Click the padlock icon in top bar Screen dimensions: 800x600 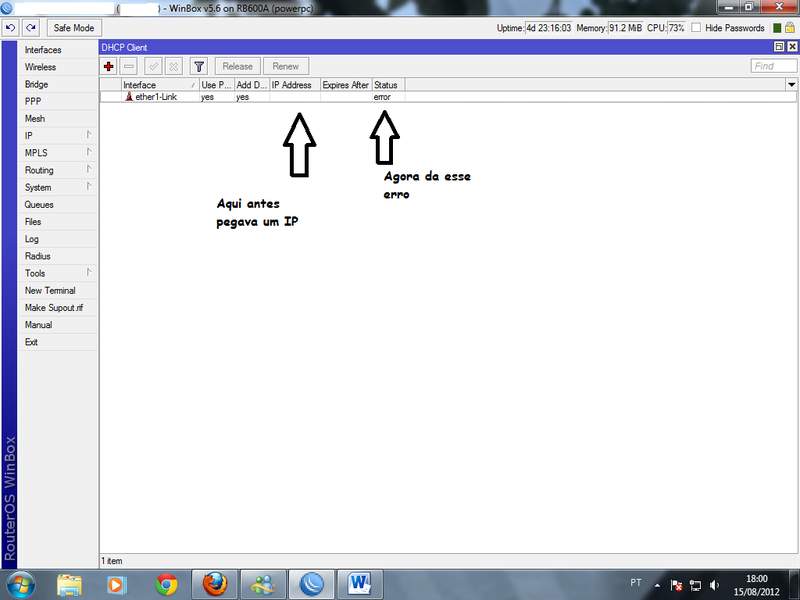point(790,28)
